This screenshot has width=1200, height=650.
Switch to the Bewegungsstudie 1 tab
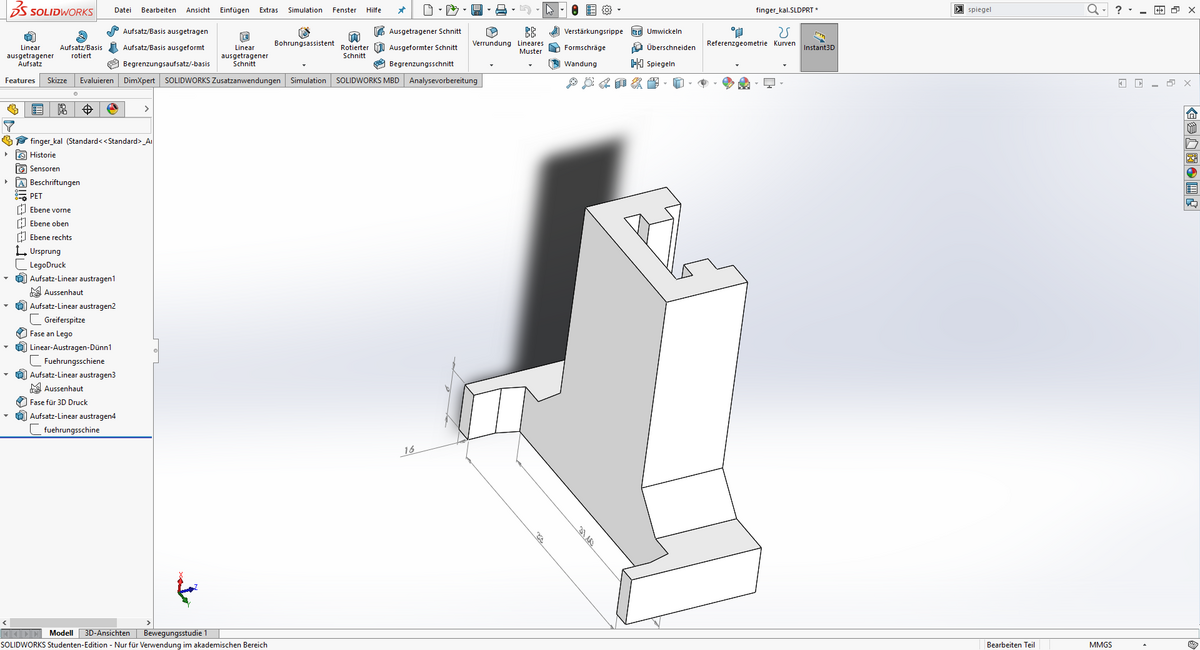click(176, 633)
